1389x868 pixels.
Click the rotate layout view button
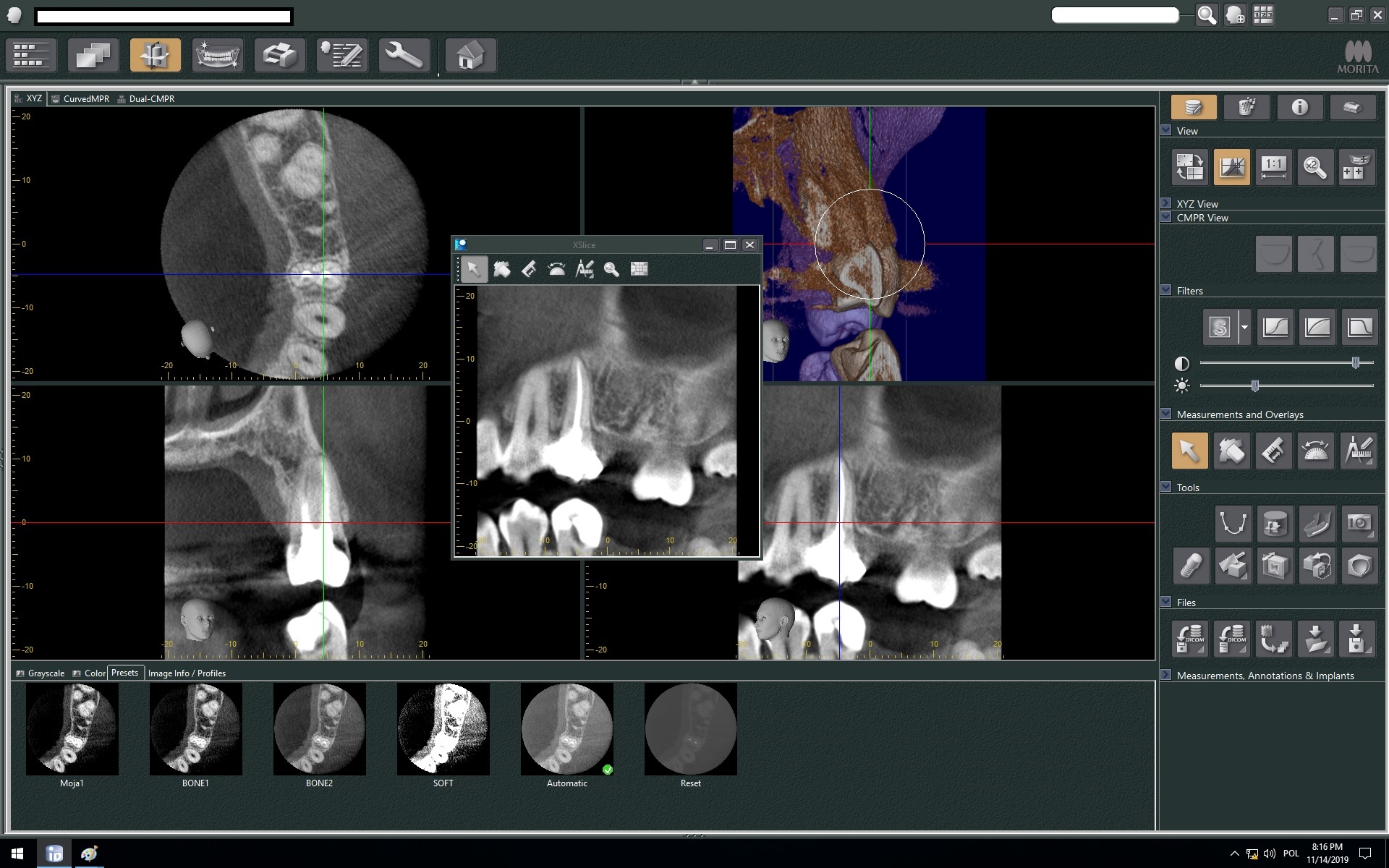click(x=1189, y=168)
